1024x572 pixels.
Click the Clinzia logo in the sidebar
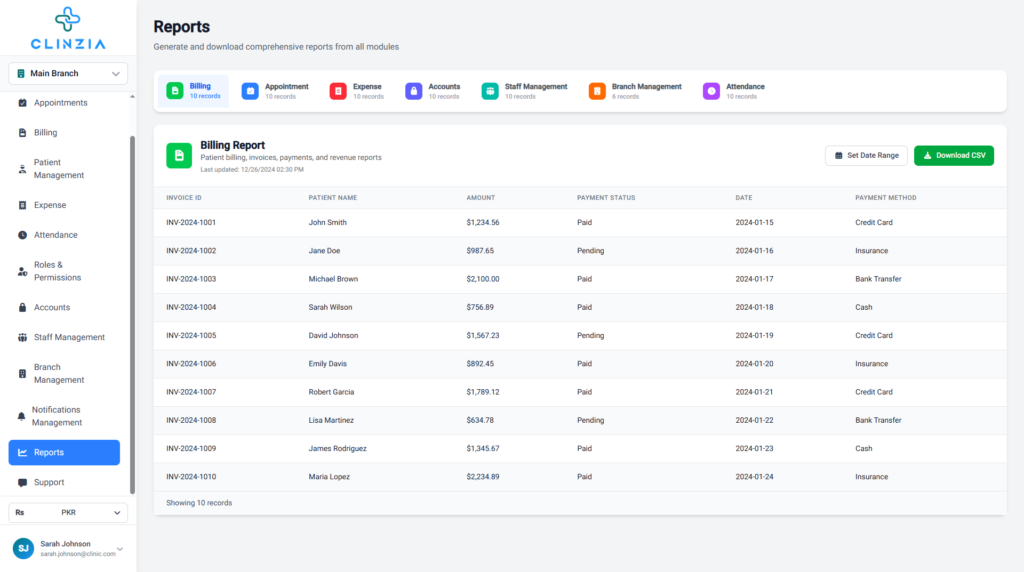pos(68,28)
